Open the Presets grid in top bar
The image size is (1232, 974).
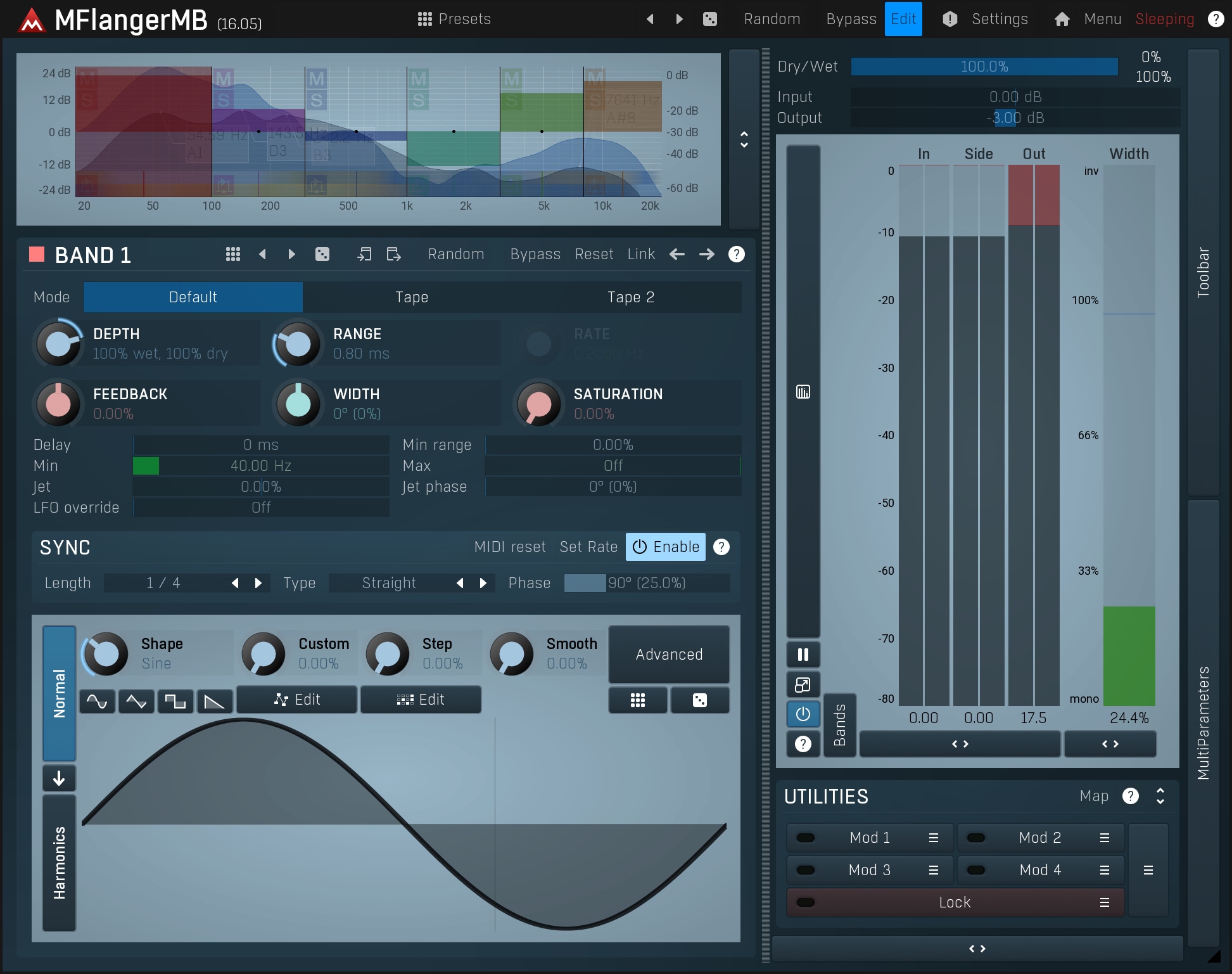(x=454, y=19)
